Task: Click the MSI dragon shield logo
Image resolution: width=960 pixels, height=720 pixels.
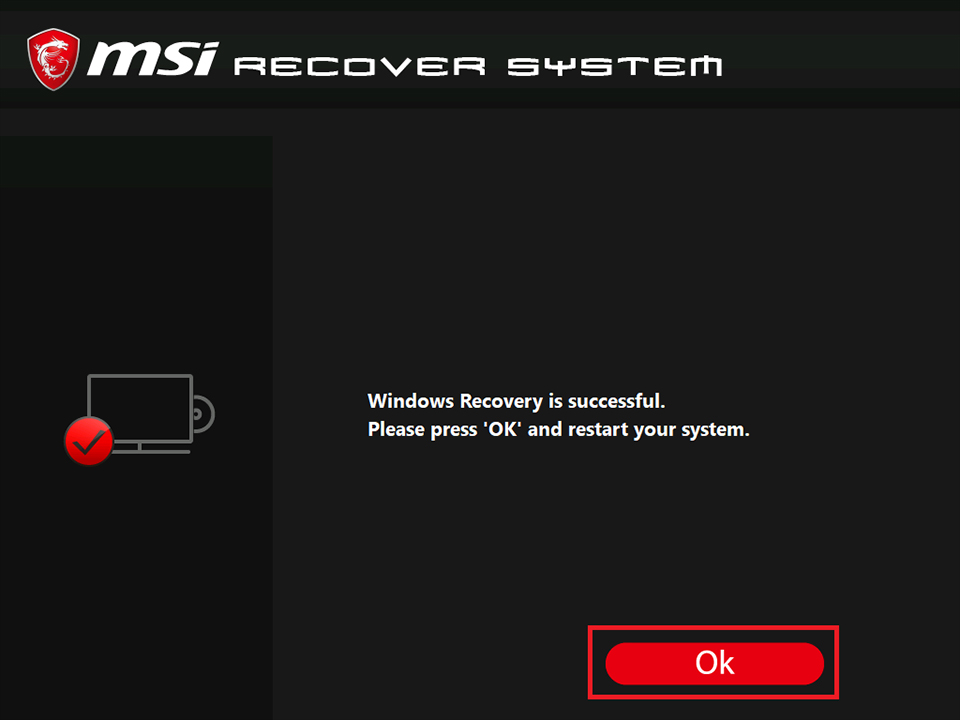Action: [53, 59]
